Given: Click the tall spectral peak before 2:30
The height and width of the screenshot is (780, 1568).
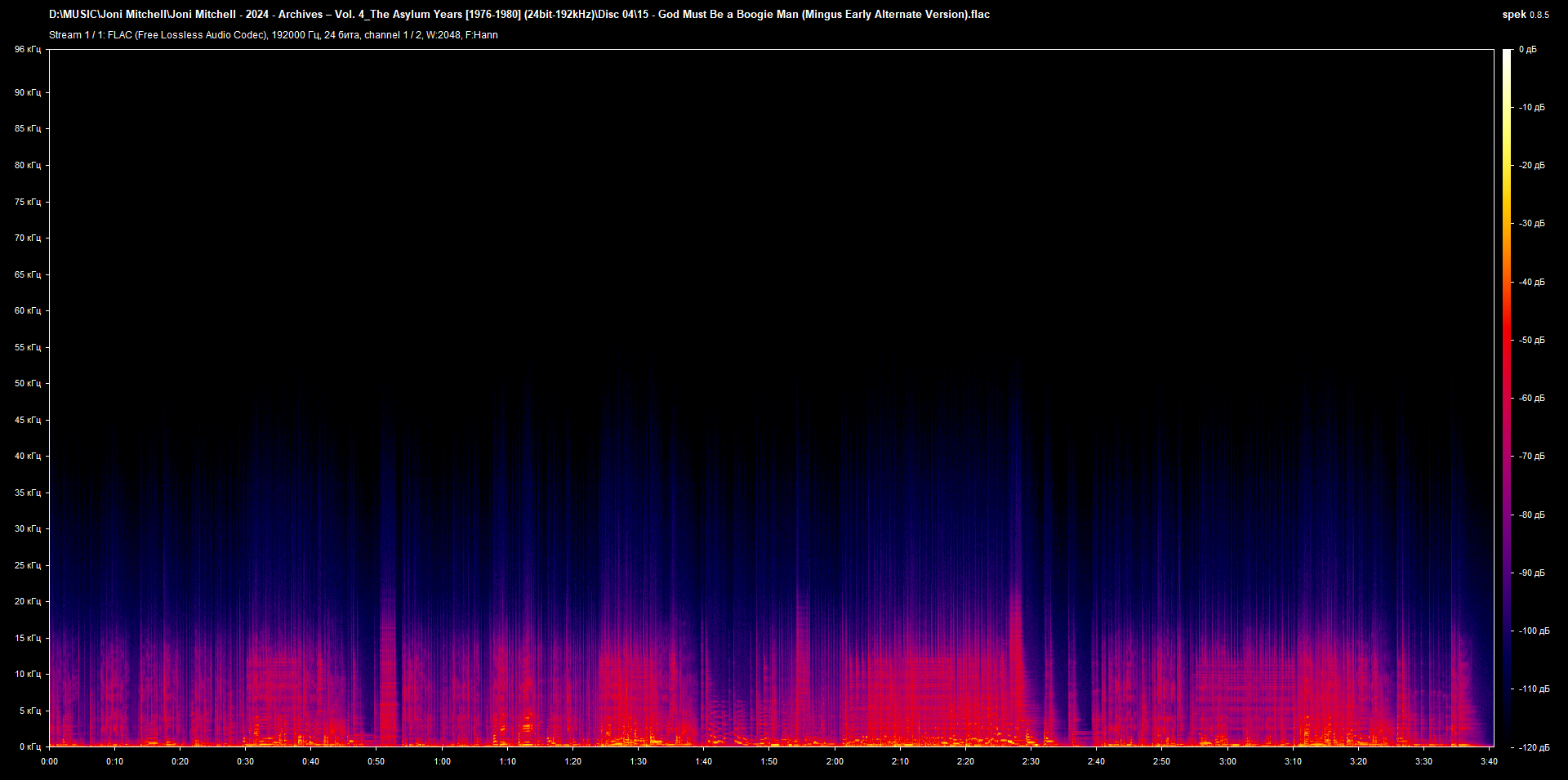Looking at the screenshot, I should [1016, 621].
